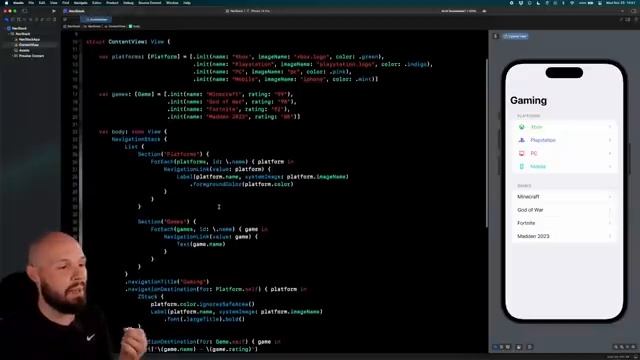
Task: Tap God of War in preview
Action: pyautogui.click(x=564, y=210)
